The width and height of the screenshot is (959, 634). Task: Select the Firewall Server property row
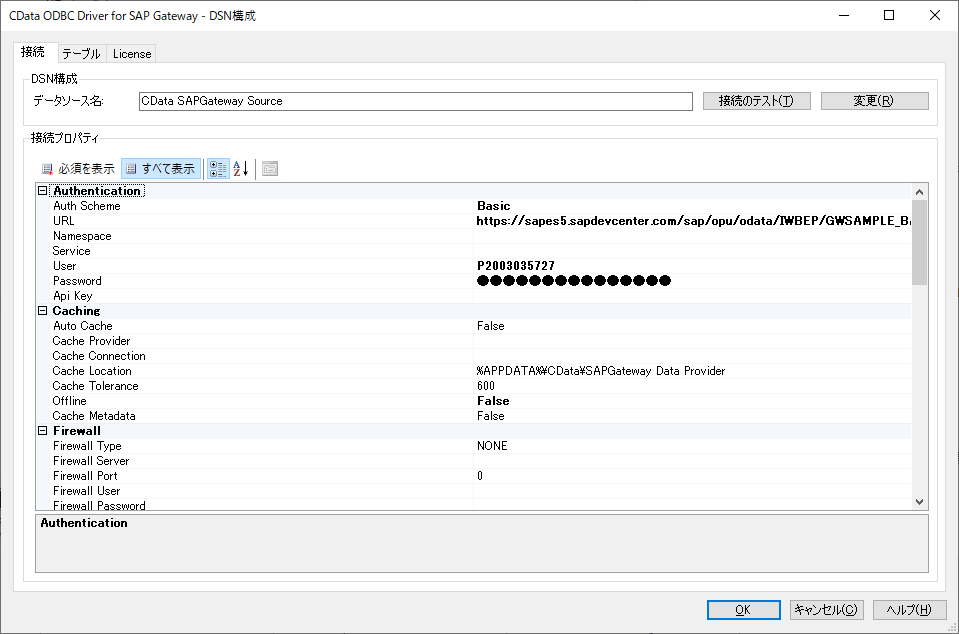(x=481, y=460)
